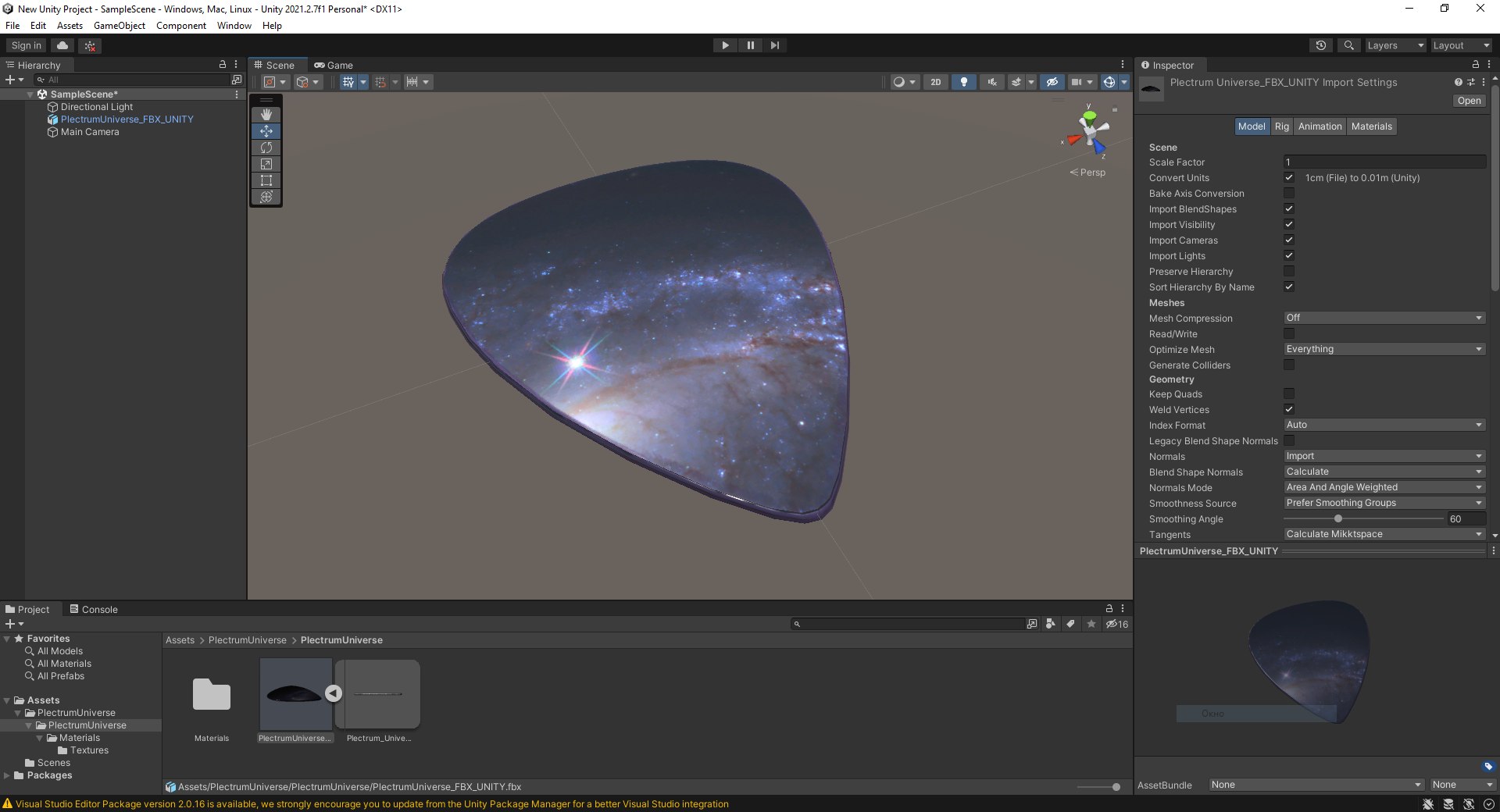The height and width of the screenshot is (812, 1500).
Task: Click the Open button in Inspector
Action: point(1469,101)
